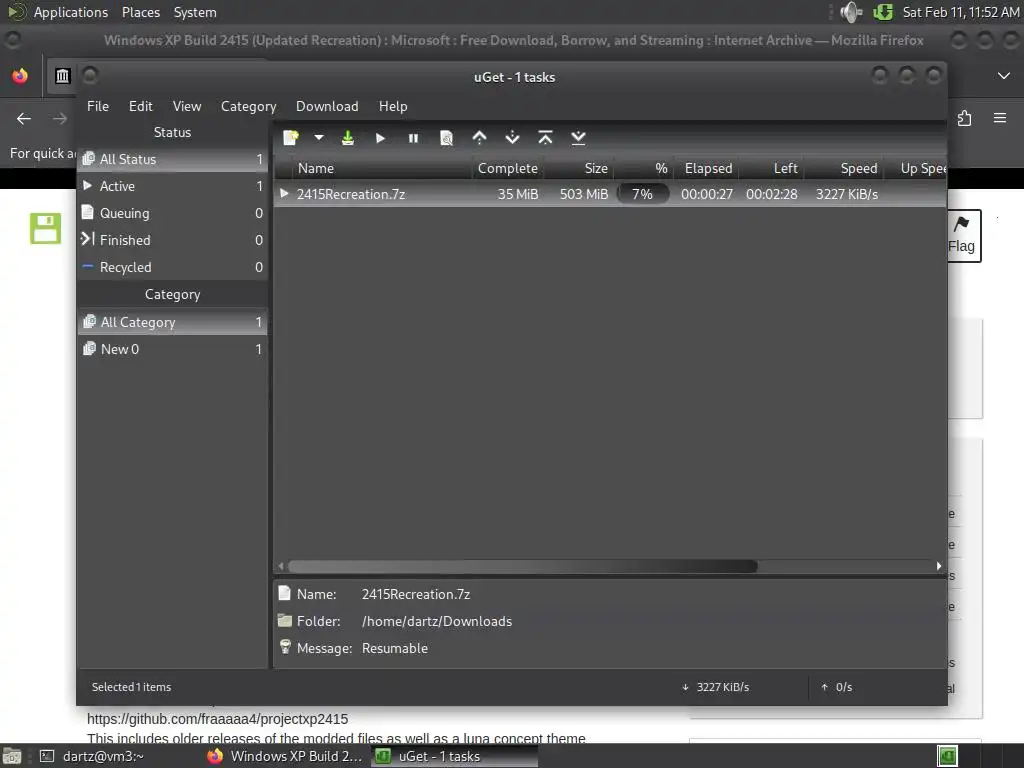
Task: Click the download speed indicator in status bar
Action: click(716, 687)
